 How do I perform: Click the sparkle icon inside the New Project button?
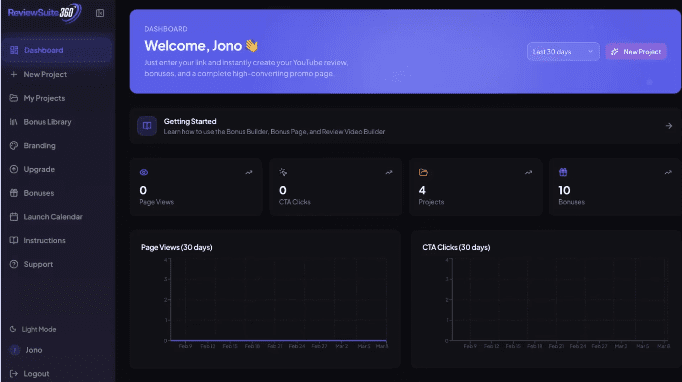tap(615, 52)
